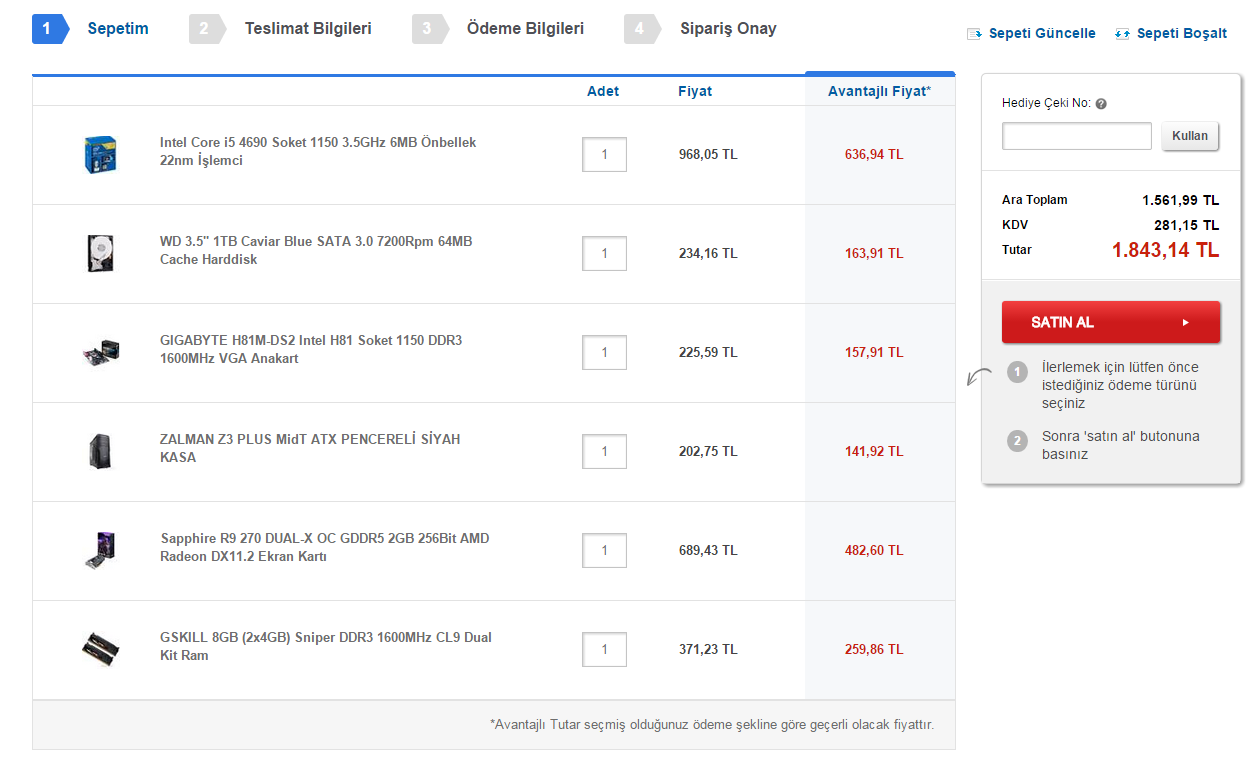
Task: Open the Sapphire R9 270 product title link
Action: (x=324, y=547)
